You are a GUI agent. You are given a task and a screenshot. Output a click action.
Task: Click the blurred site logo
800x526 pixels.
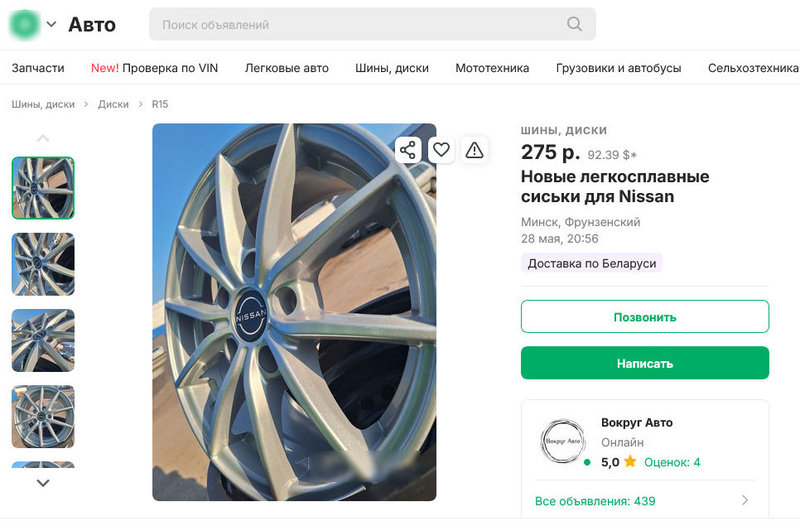[24, 24]
